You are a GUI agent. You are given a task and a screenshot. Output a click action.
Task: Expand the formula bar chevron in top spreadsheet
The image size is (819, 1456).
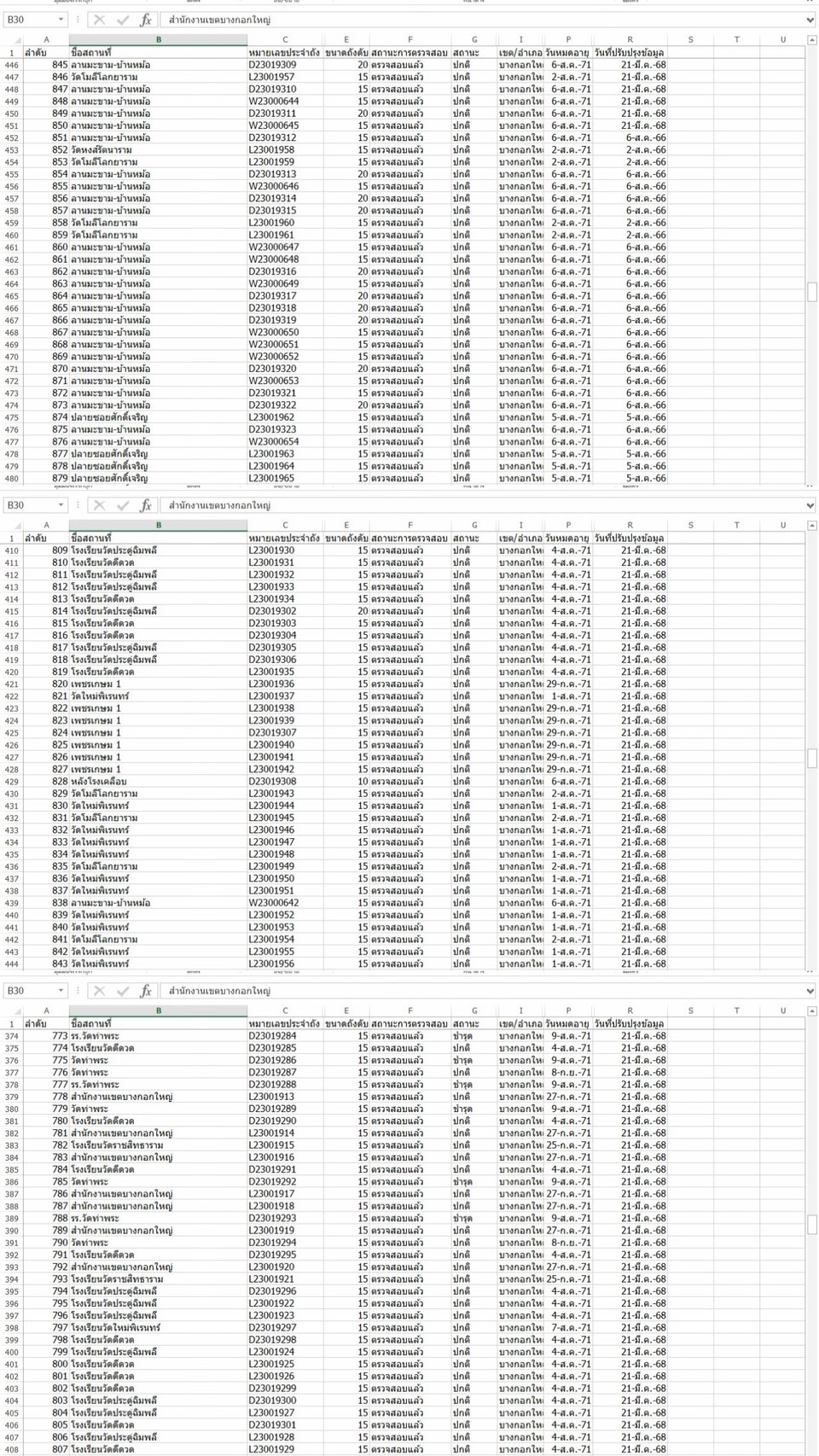[810, 20]
